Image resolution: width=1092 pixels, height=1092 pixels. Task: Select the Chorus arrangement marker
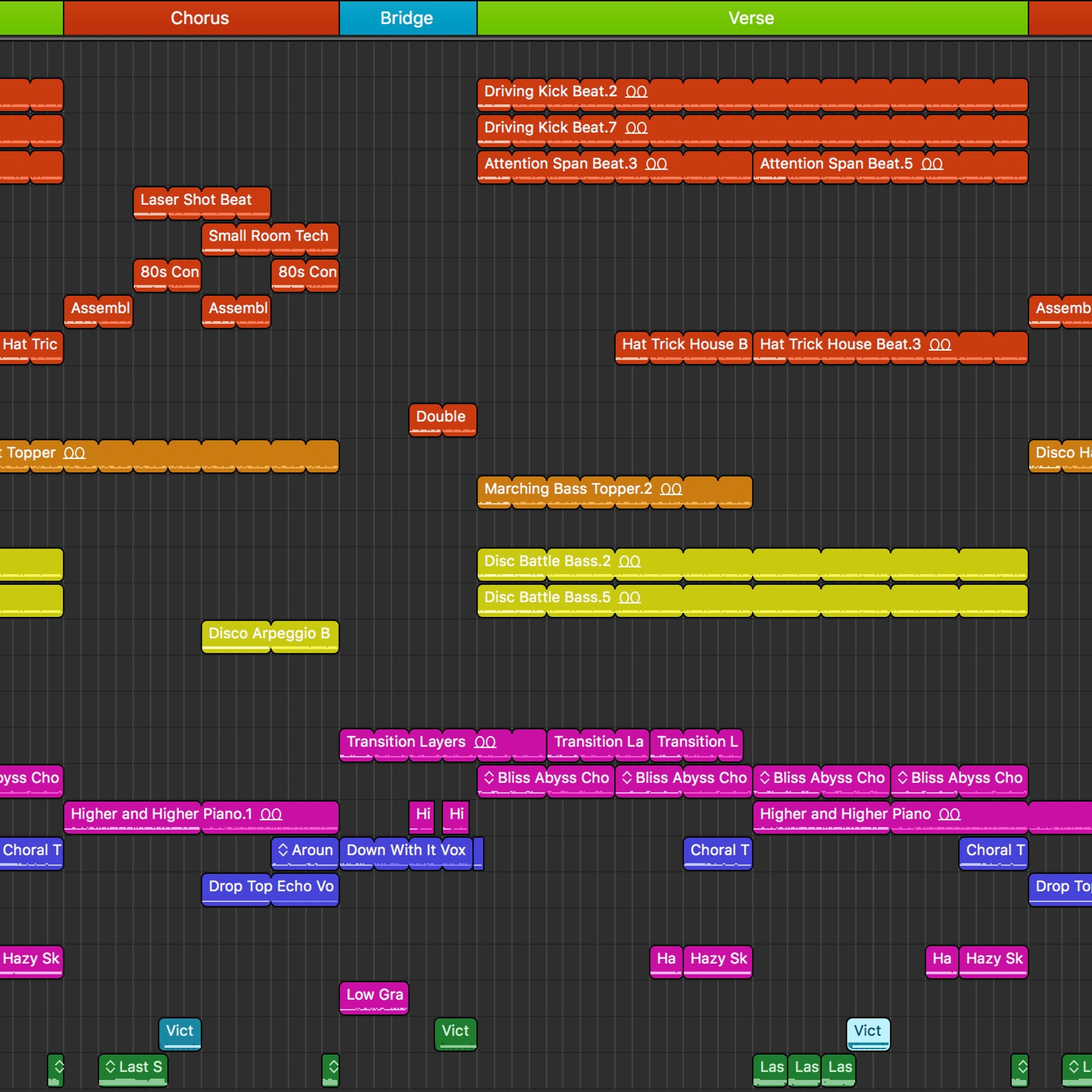click(x=201, y=18)
